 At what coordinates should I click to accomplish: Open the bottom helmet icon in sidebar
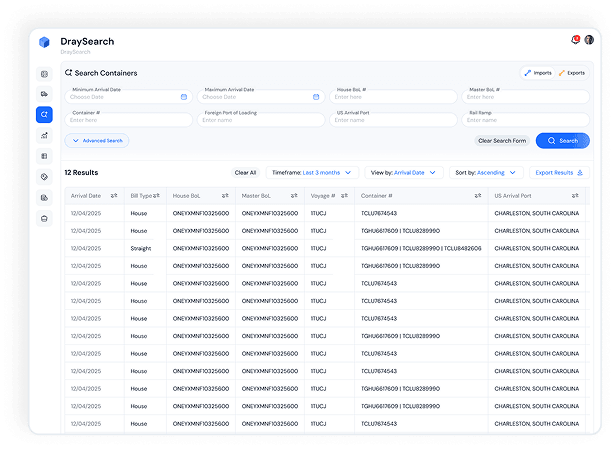click(44, 218)
